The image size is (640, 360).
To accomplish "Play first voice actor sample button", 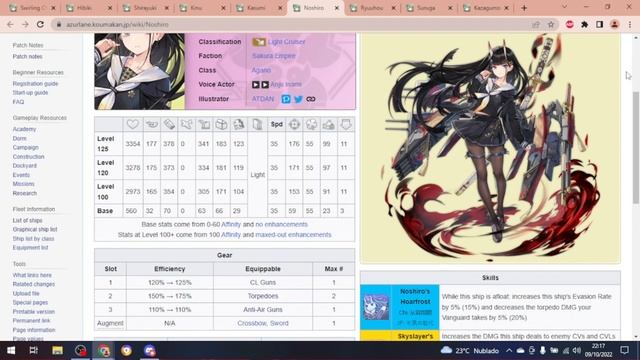I will point(256,84).
